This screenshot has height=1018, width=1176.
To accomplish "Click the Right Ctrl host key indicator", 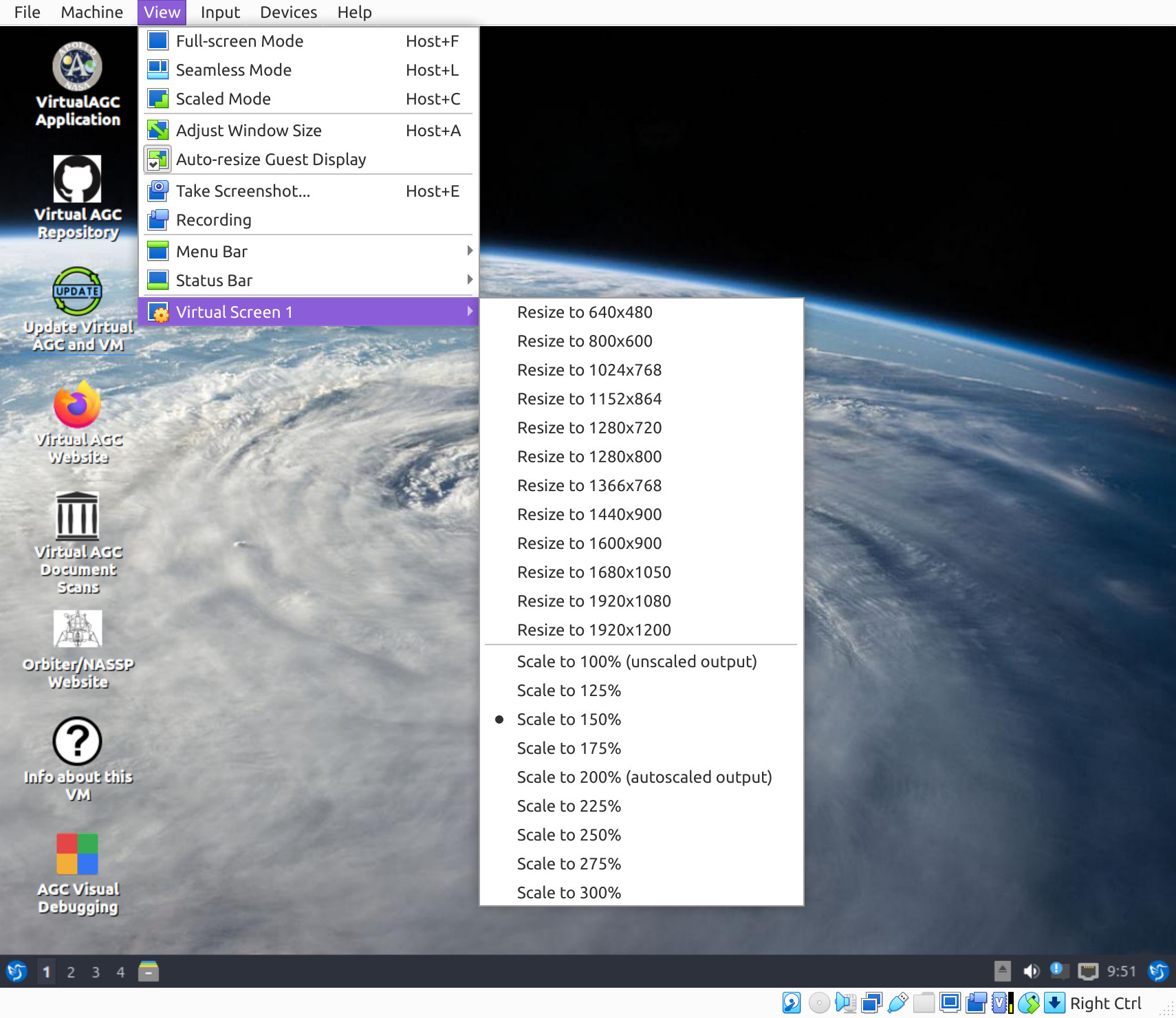I will point(1105,1004).
